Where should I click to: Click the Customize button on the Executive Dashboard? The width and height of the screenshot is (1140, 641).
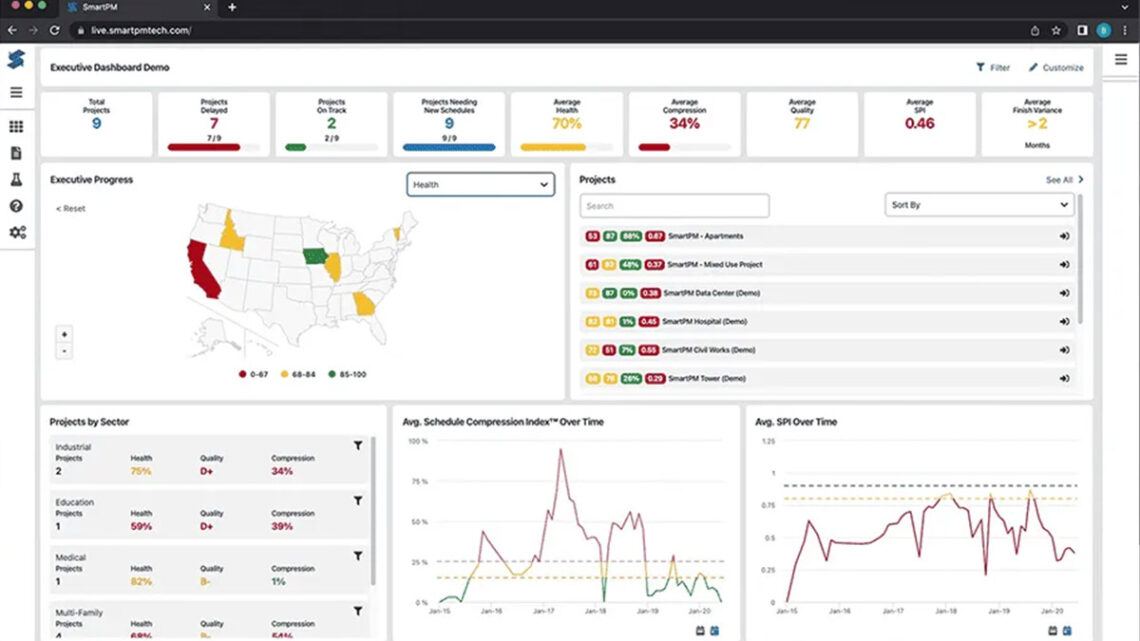point(1055,67)
